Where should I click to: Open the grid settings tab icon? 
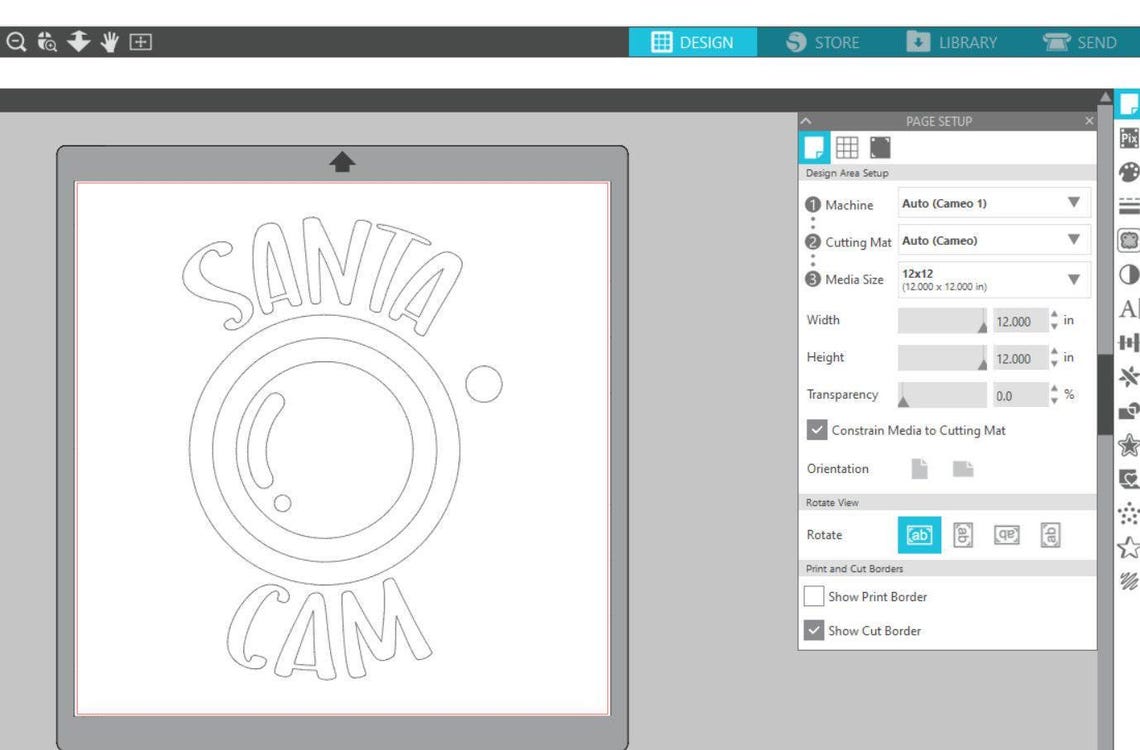tap(847, 148)
